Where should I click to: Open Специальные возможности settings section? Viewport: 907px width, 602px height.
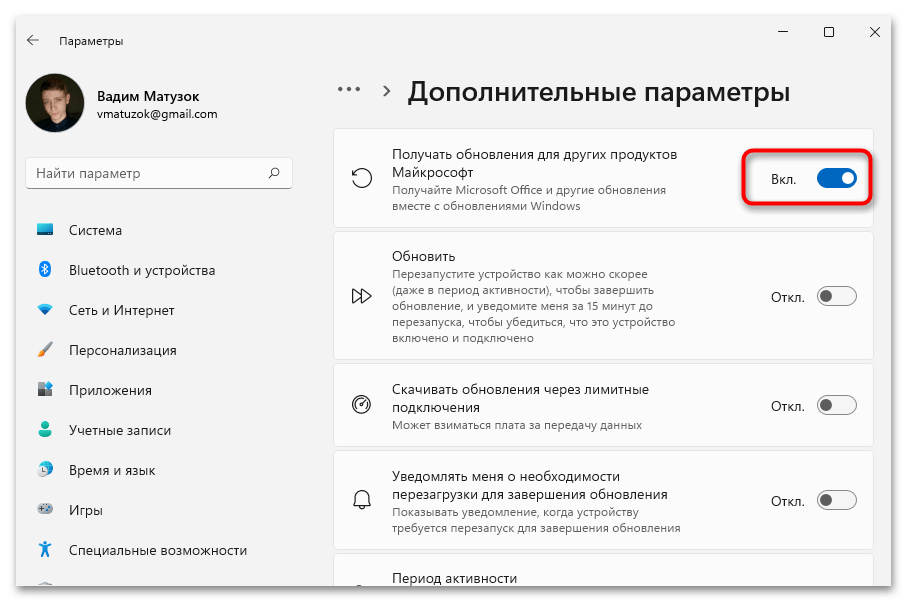157,550
